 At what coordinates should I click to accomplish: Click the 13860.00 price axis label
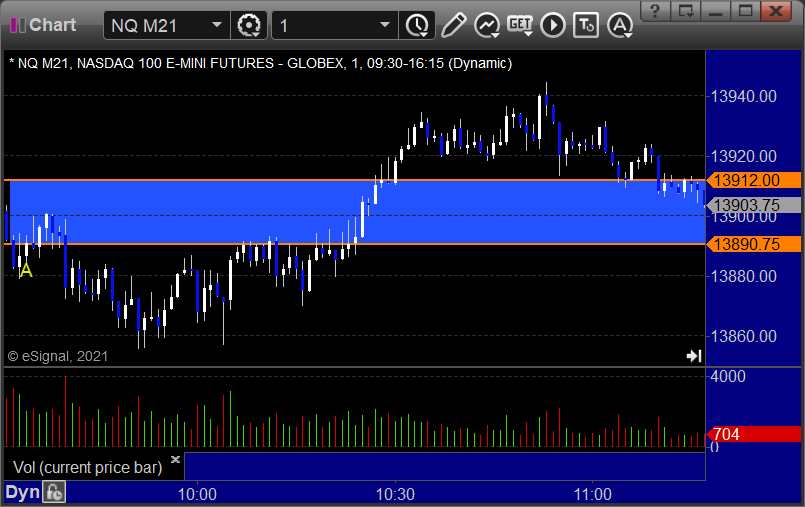tap(743, 337)
